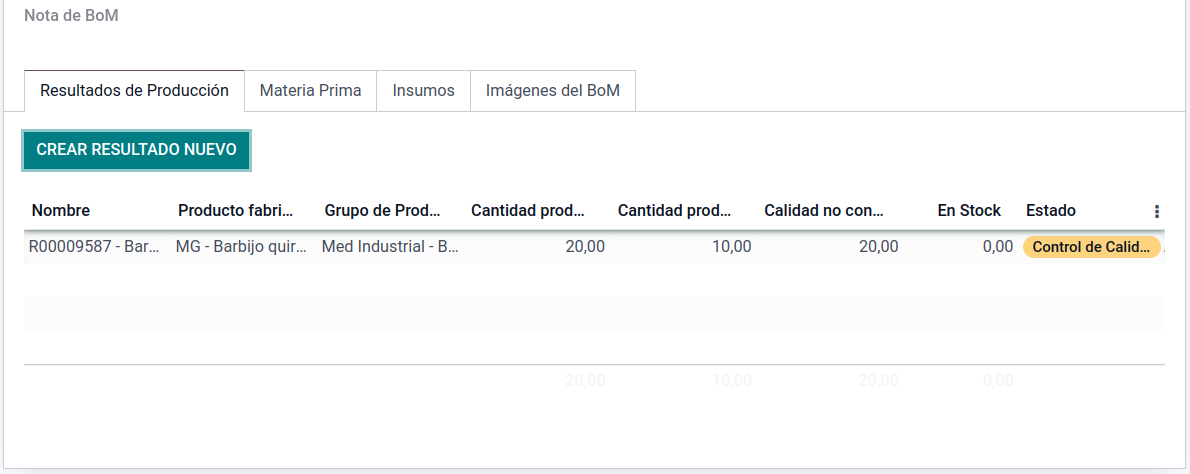Click the Control de Calidad status badge

[1091, 247]
